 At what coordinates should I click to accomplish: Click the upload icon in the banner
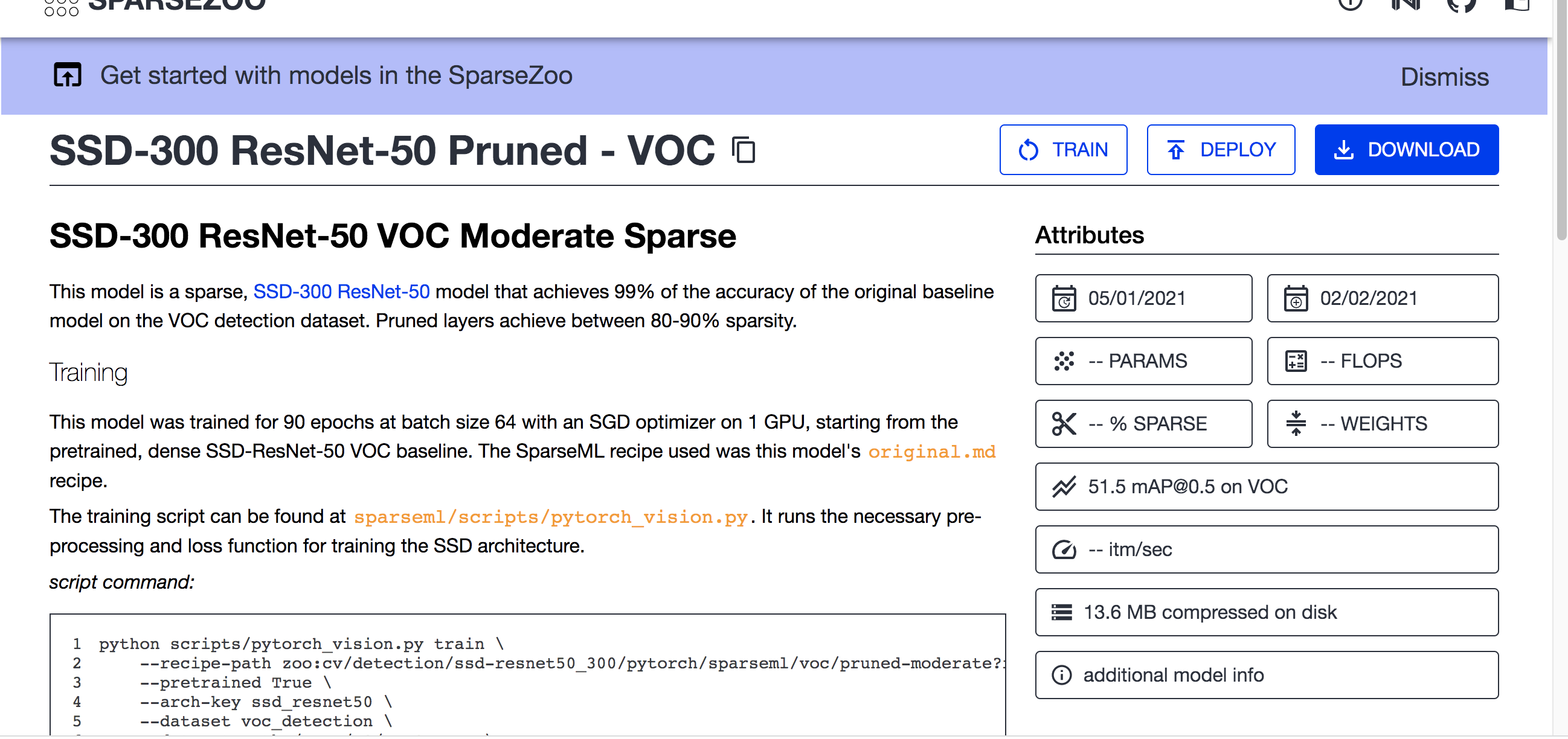67,75
